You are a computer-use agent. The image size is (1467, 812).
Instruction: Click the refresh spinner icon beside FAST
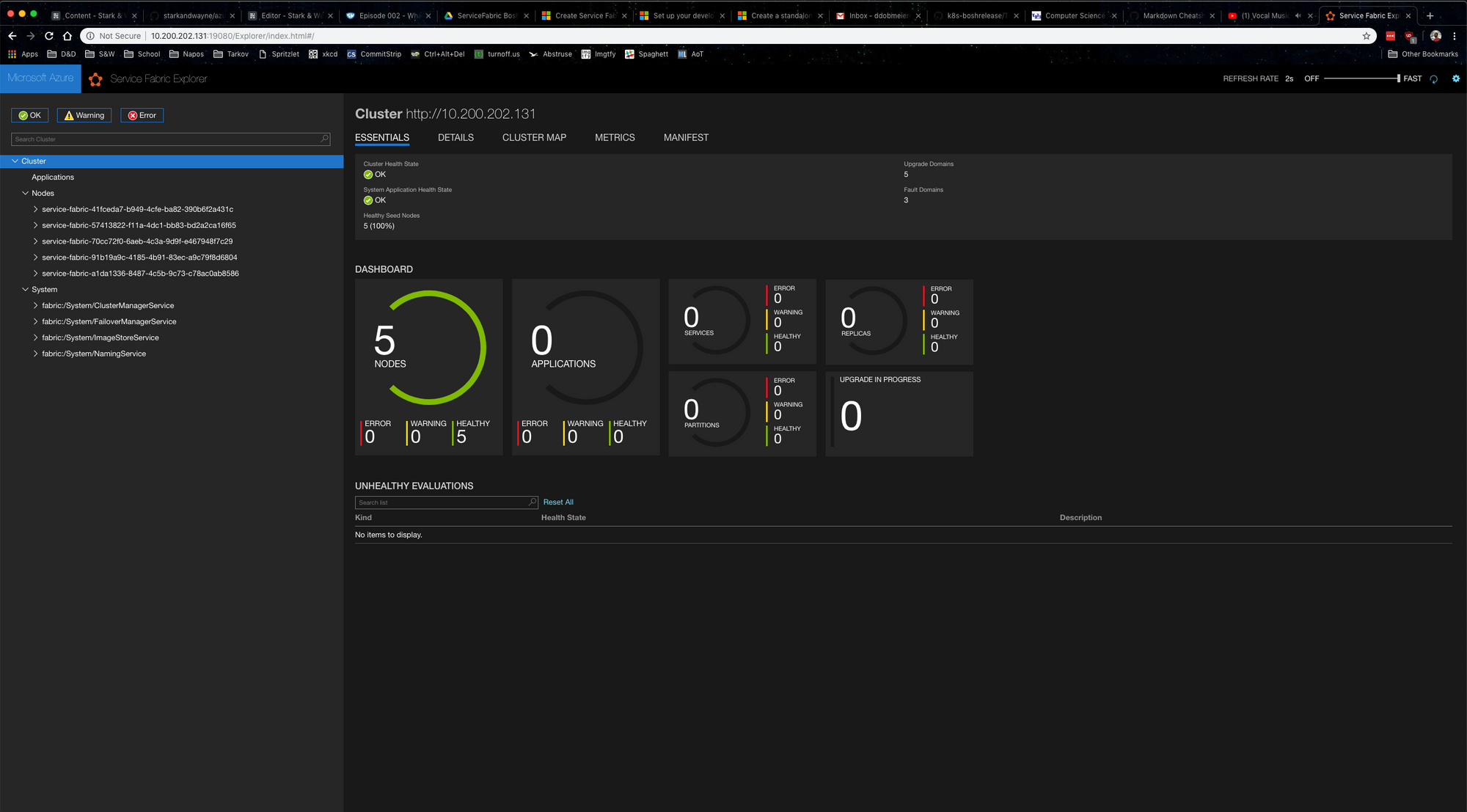[1434, 79]
